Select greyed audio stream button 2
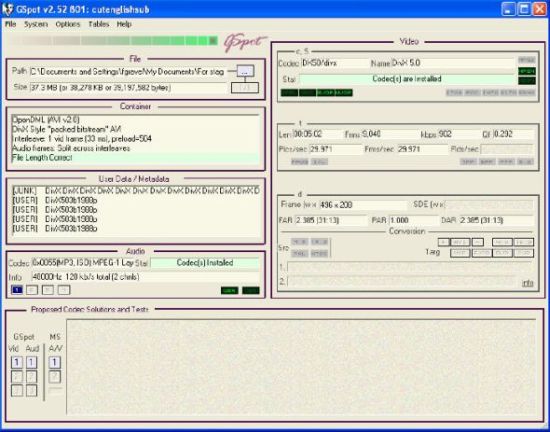This screenshot has height=432, width=550. pyautogui.click(x=32, y=290)
